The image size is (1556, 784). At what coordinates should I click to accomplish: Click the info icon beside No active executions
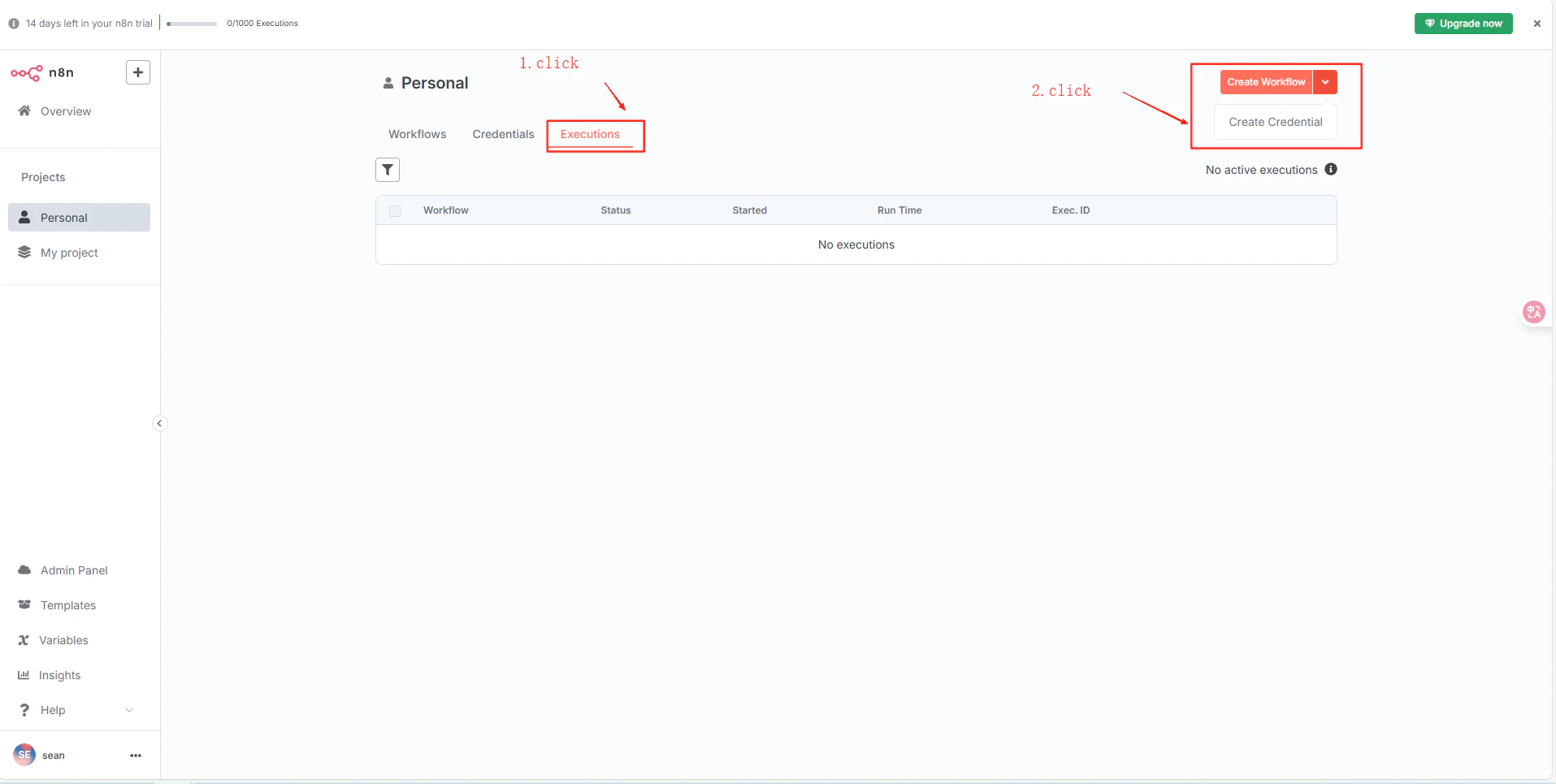tap(1331, 169)
